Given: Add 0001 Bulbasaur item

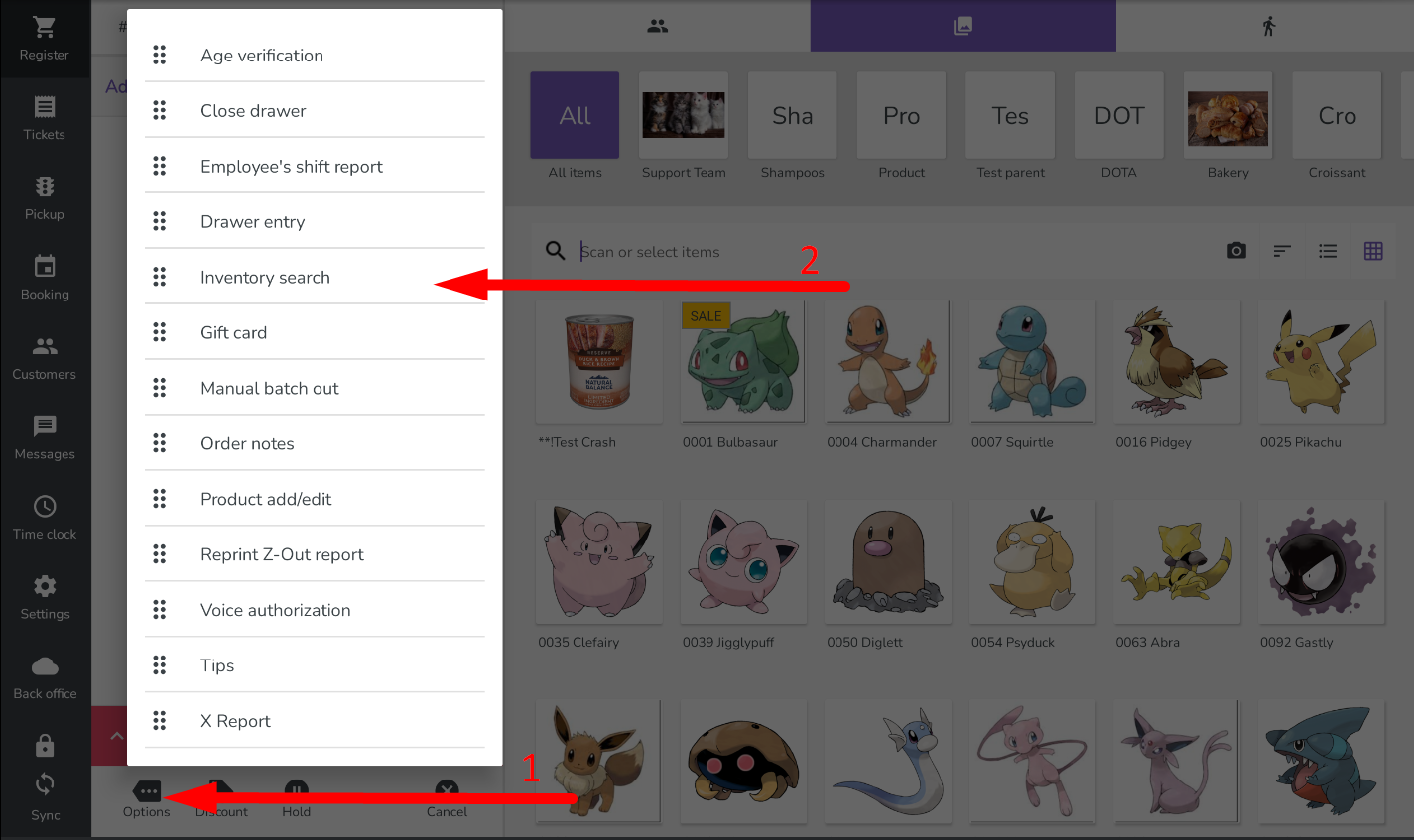Looking at the screenshot, I should [743, 376].
